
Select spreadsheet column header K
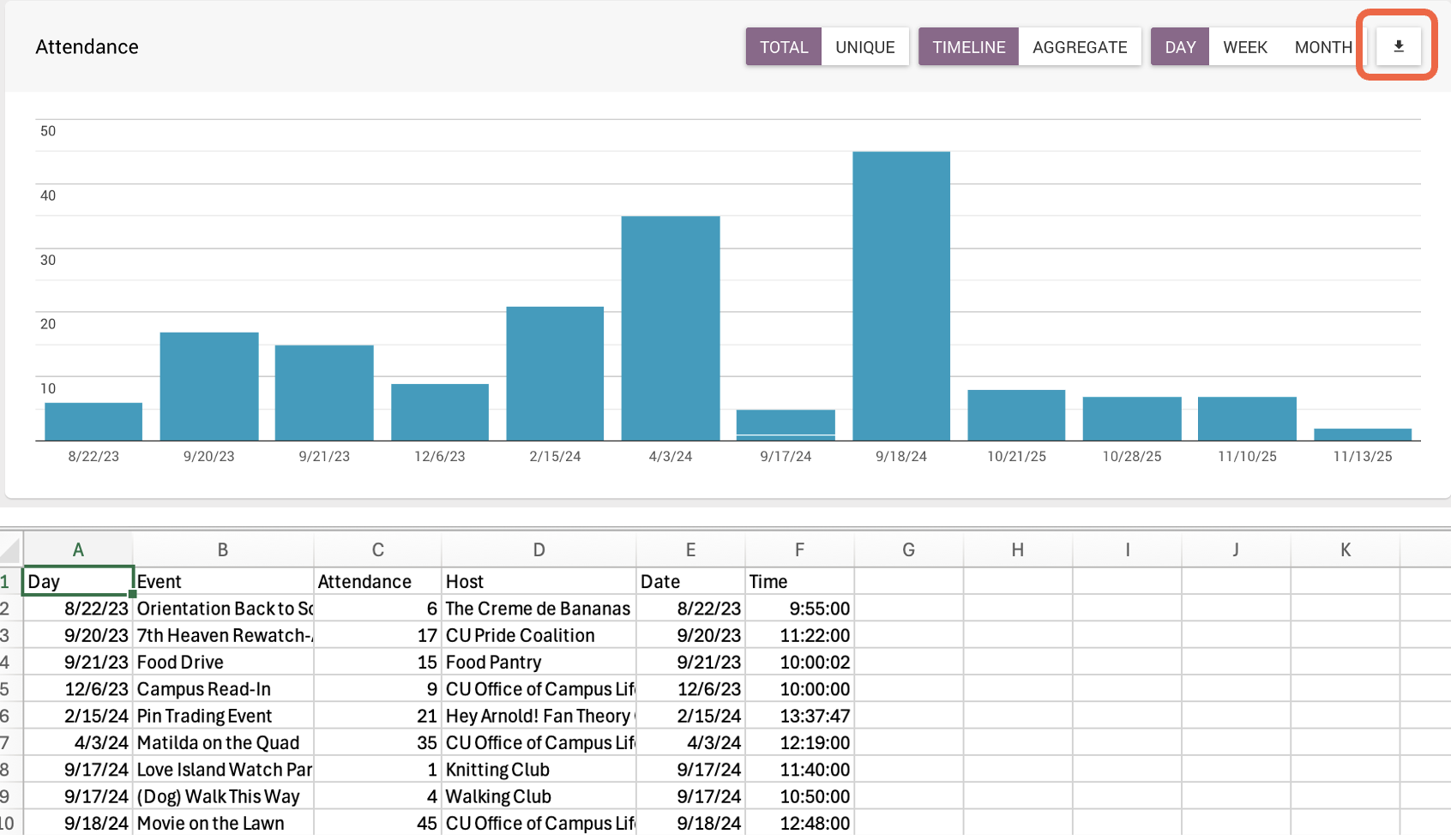coord(1345,549)
